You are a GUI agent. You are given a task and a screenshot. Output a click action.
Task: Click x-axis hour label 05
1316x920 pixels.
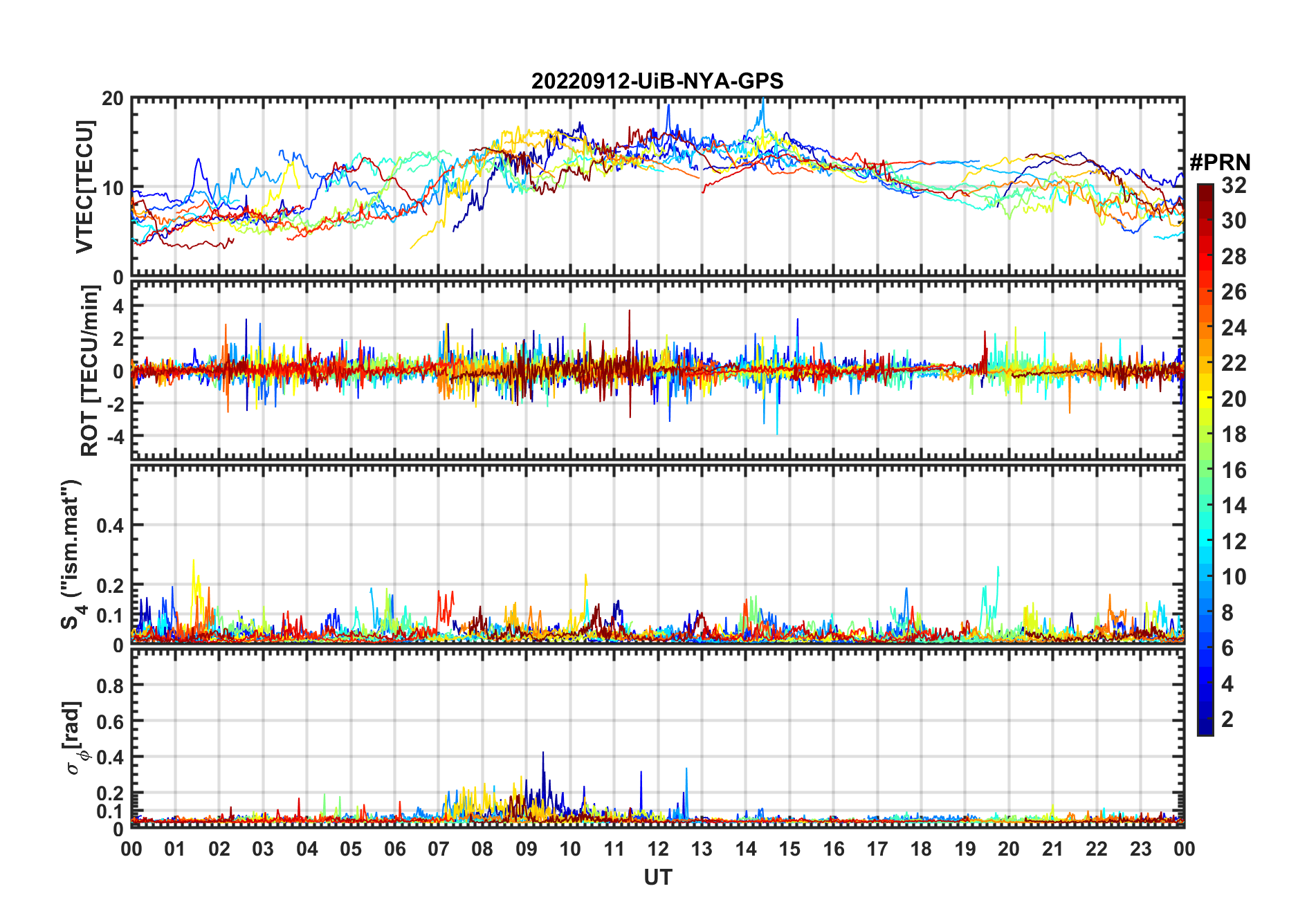(x=351, y=849)
